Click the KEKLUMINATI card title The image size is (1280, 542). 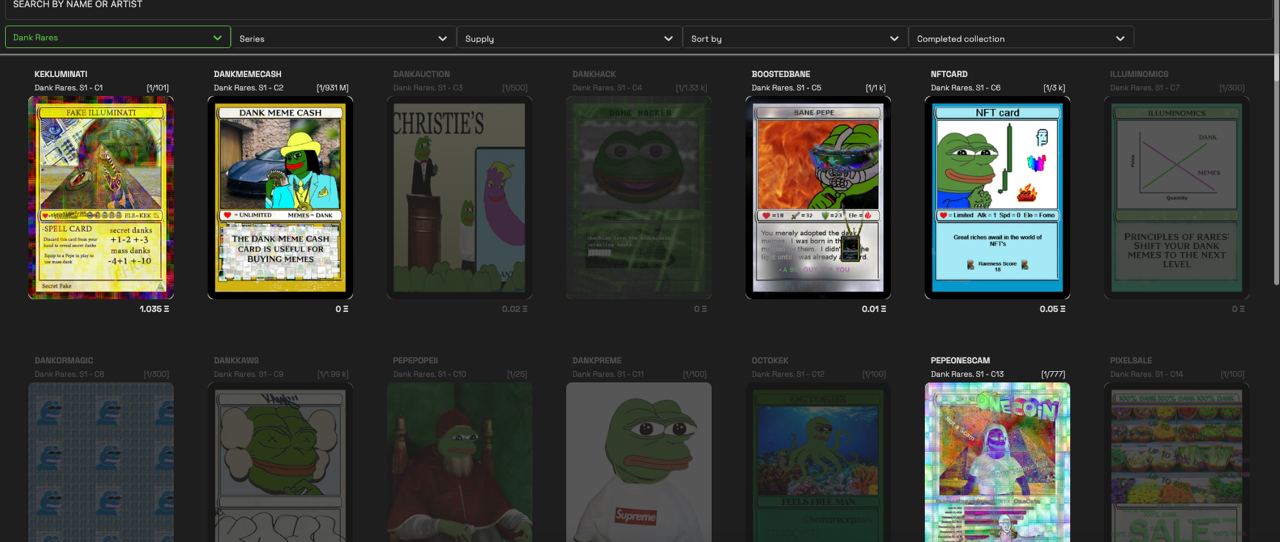pos(61,74)
